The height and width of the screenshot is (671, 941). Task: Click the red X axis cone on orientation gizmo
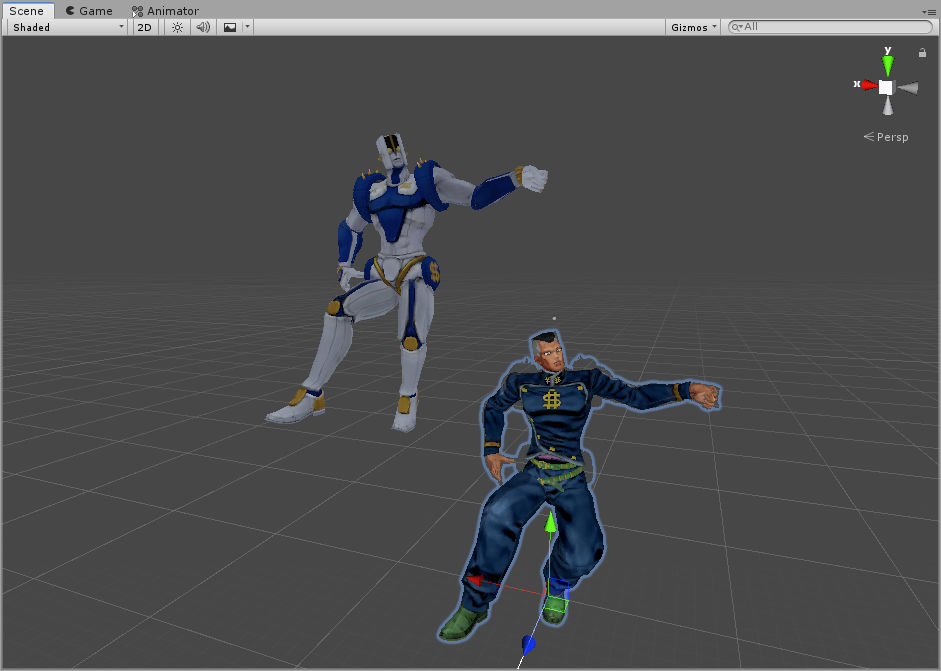[x=870, y=86]
